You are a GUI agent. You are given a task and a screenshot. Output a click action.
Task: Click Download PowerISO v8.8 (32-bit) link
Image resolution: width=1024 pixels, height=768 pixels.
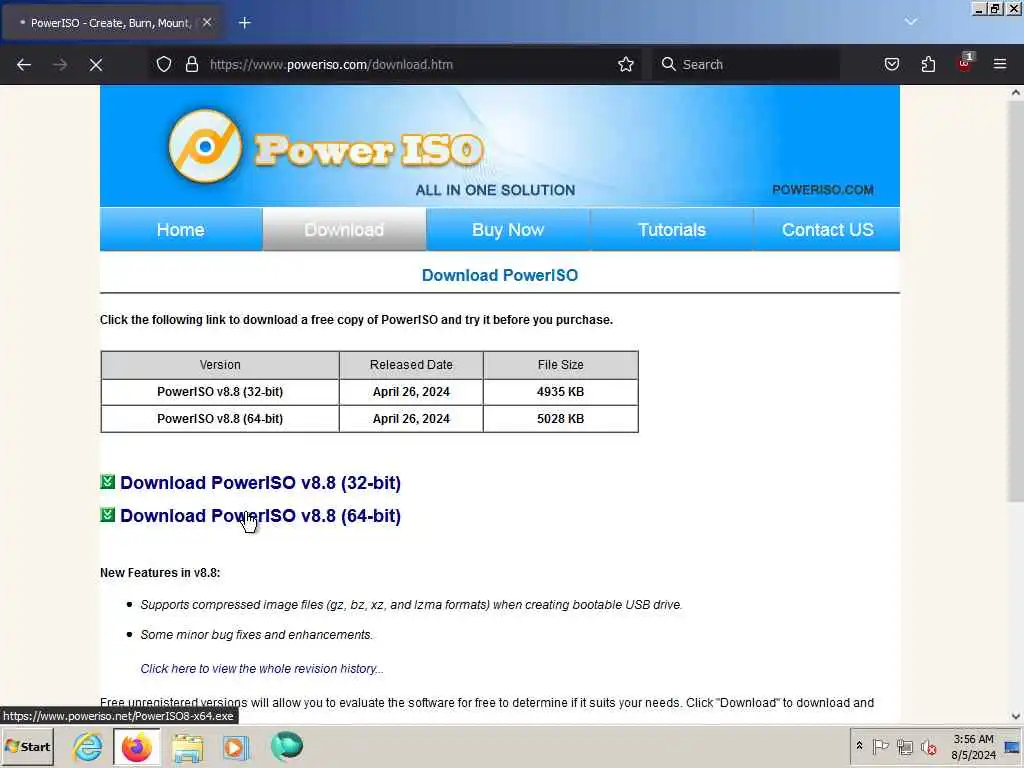(x=261, y=483)
